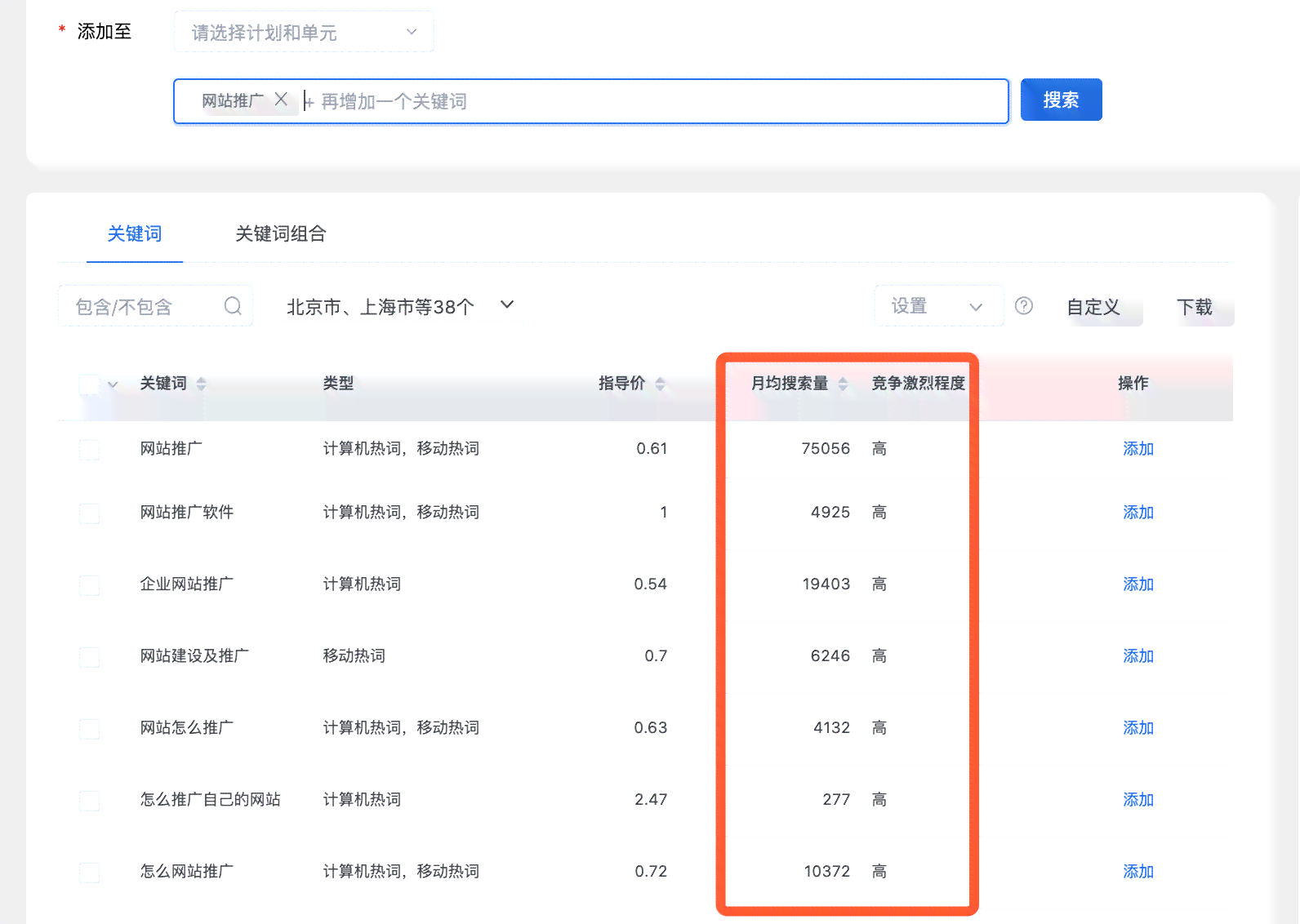
Task: Sort by 月均搜索量 column arrows
Action: 844,384
